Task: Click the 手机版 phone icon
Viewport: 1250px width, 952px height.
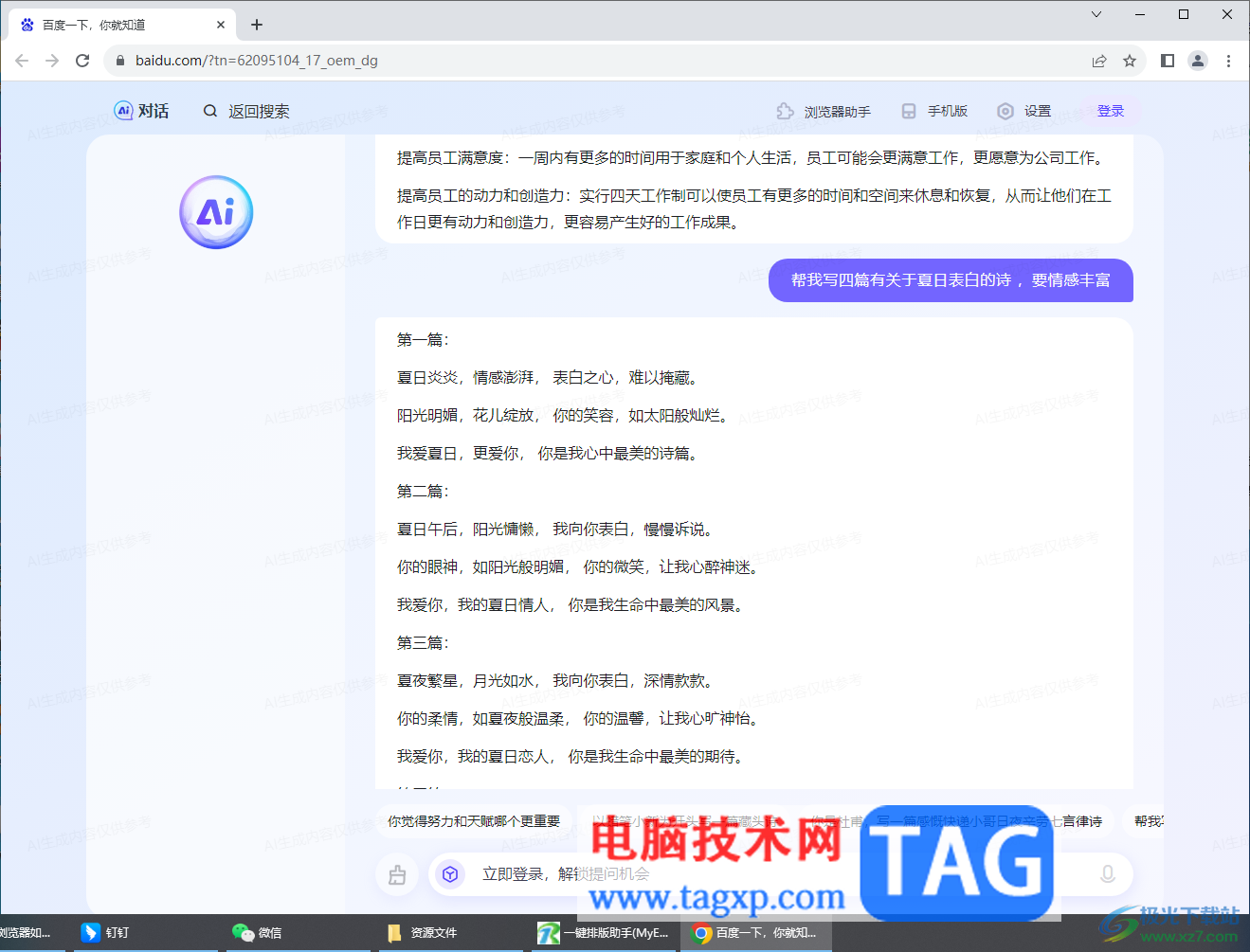Action: [909, 111]
